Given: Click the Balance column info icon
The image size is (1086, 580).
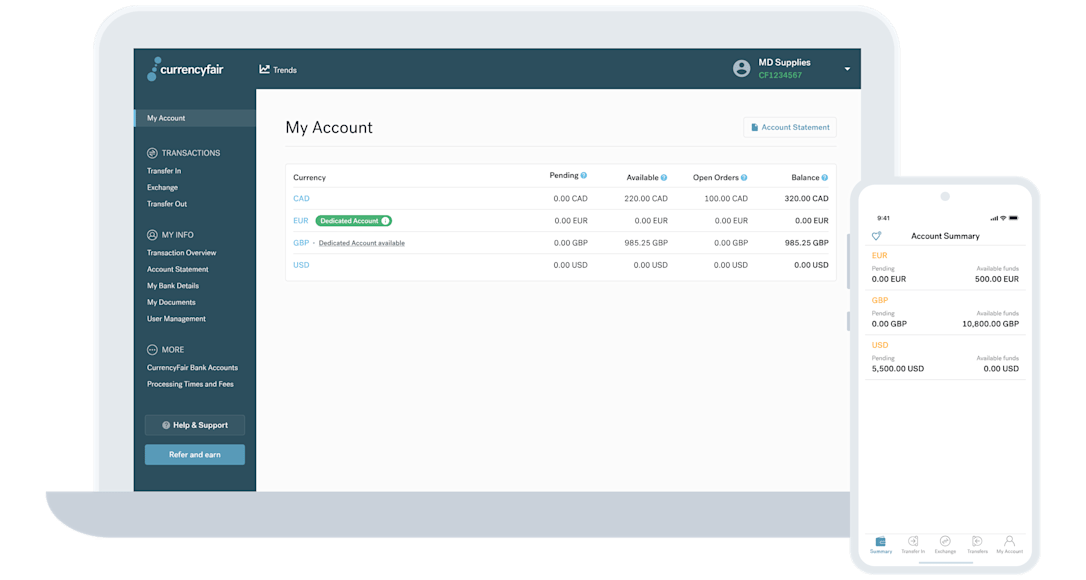Looking at the screenshot, I should 822,175.
